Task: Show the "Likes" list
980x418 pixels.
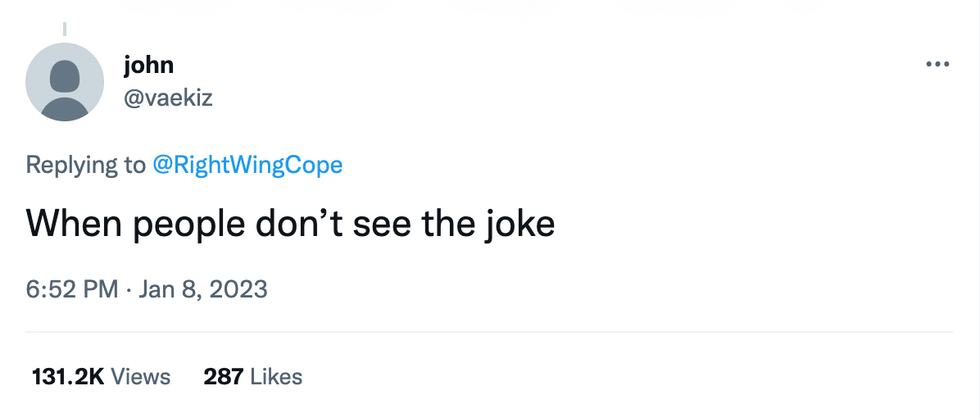Action: [276, 377]
